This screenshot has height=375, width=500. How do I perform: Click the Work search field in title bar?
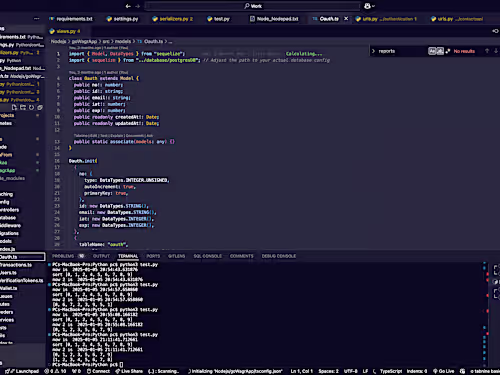coord(253,6)
